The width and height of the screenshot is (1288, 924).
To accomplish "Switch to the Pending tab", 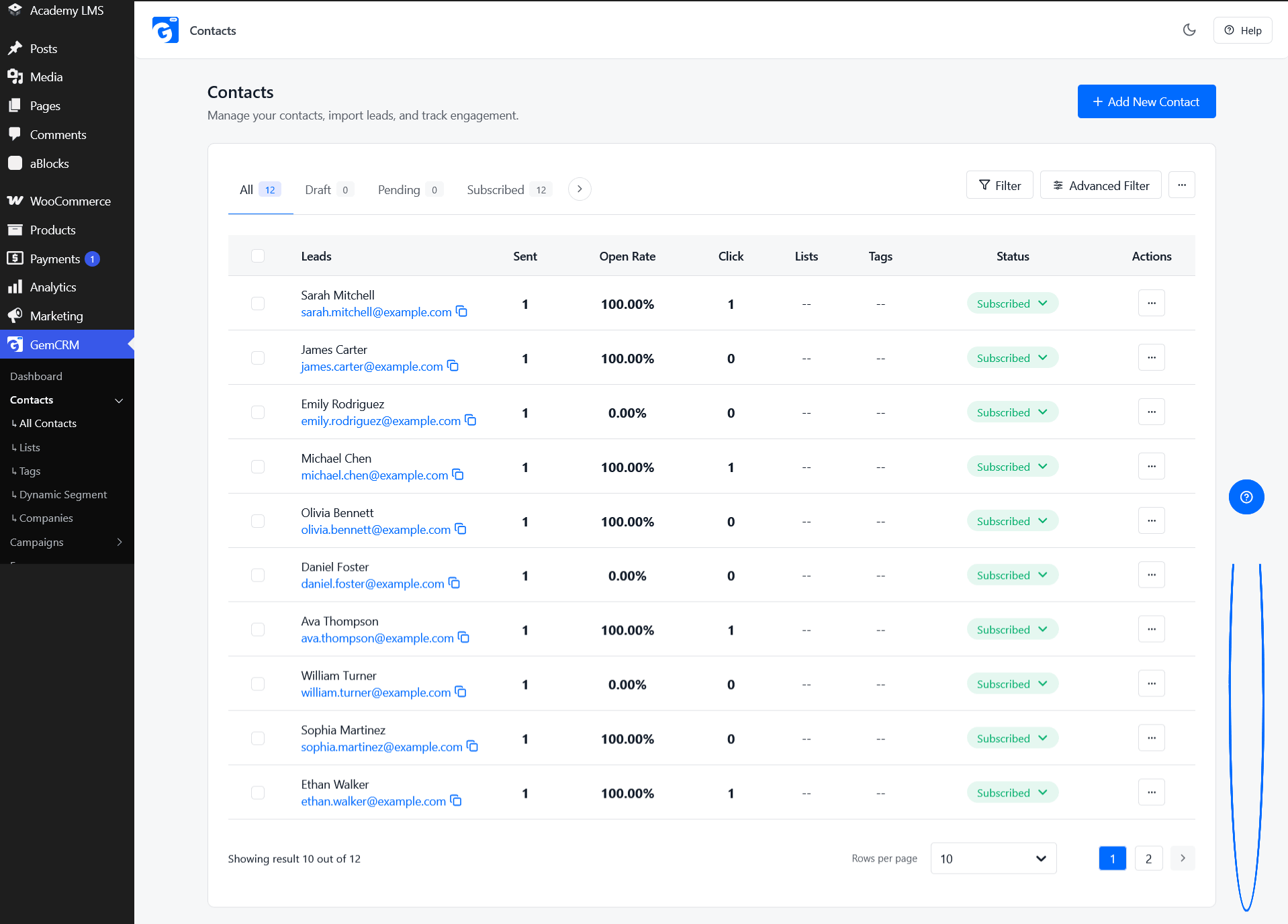I will [410, 189].
